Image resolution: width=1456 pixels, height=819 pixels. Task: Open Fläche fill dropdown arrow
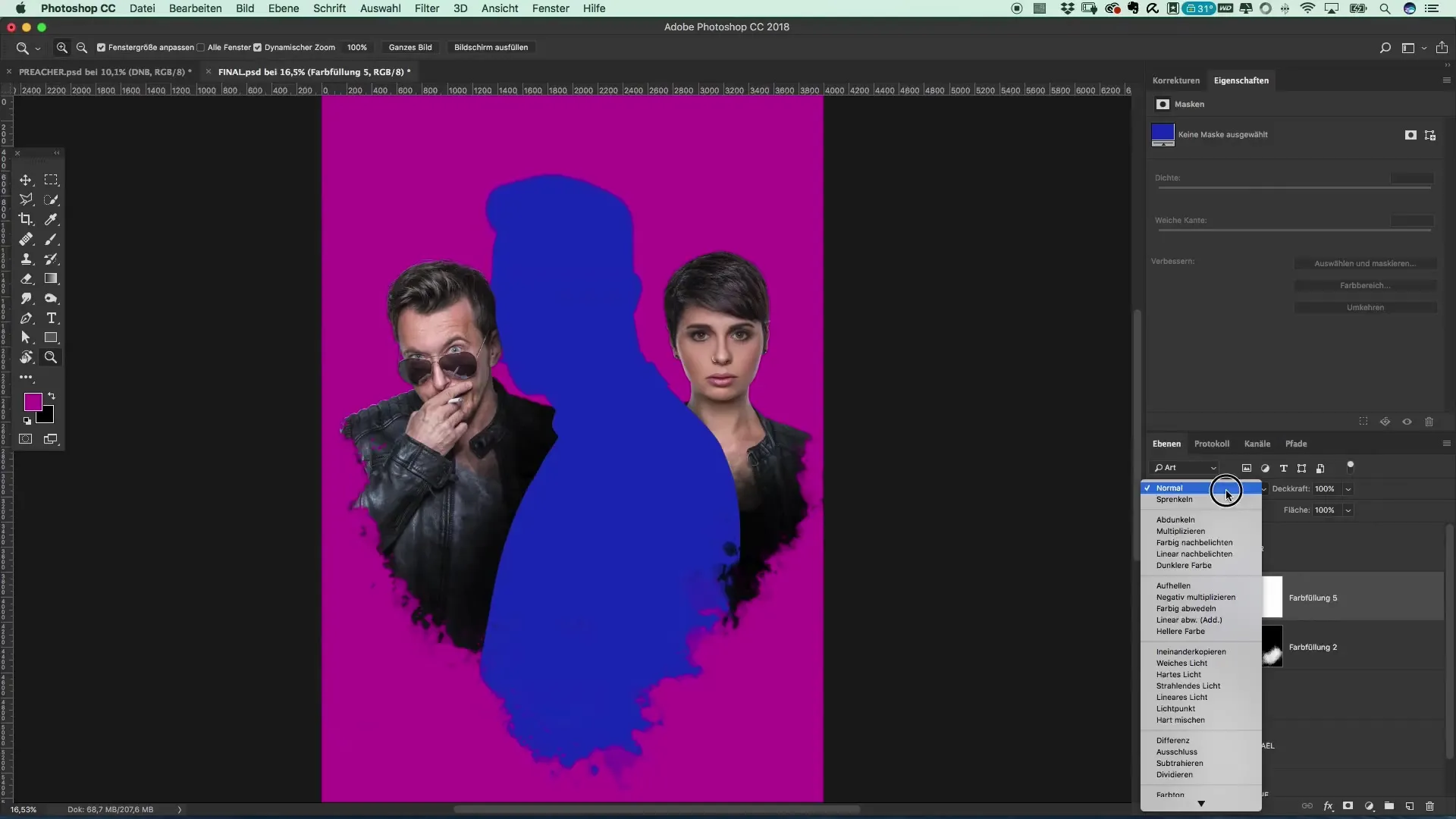point(1348,510)
